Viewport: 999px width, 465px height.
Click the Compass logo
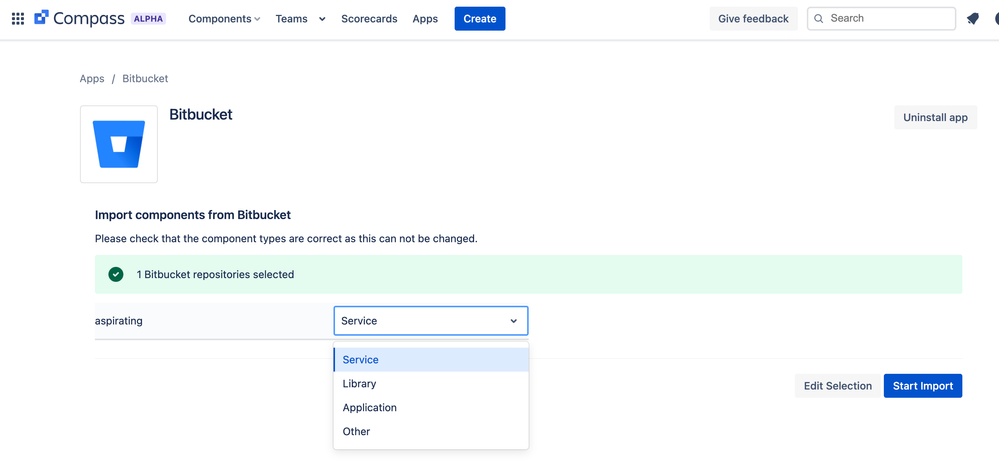79,18
